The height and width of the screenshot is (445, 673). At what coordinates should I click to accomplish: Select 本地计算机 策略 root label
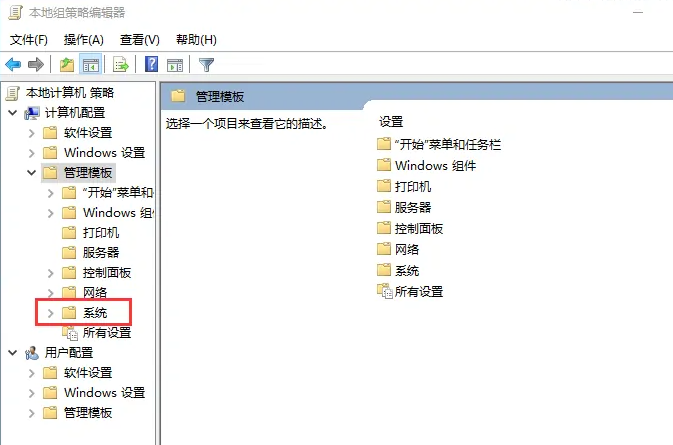click(x=70, y=93)
